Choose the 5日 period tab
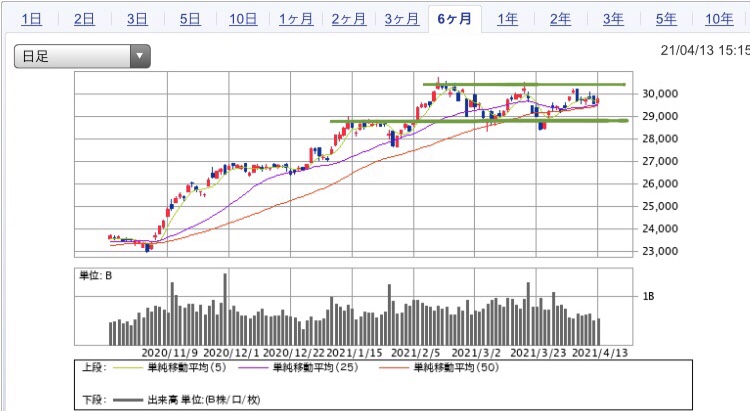The height and width of the screenshot is (411, 750). [190, 19]
